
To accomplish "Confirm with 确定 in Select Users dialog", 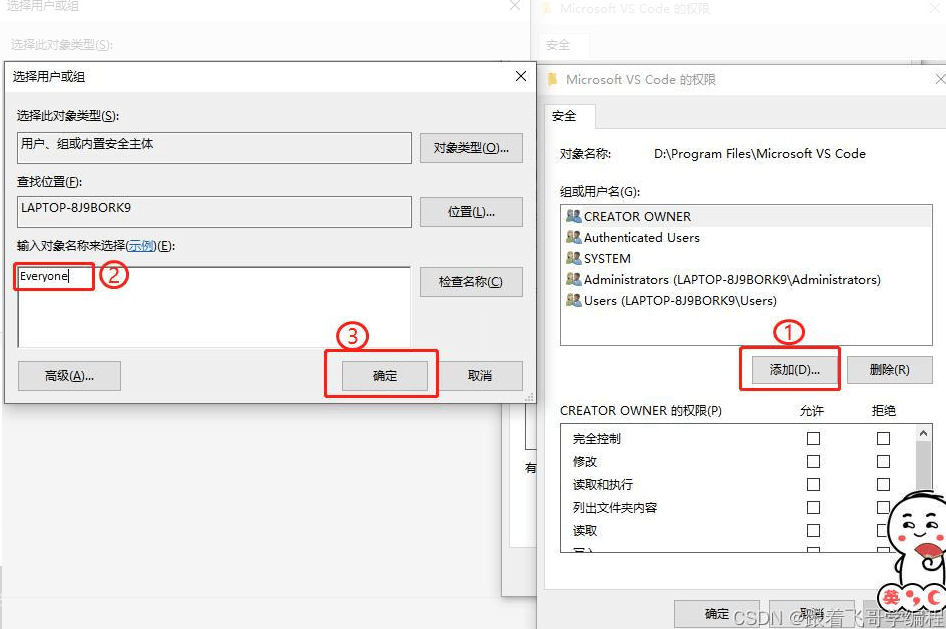I will click(385, 376).
